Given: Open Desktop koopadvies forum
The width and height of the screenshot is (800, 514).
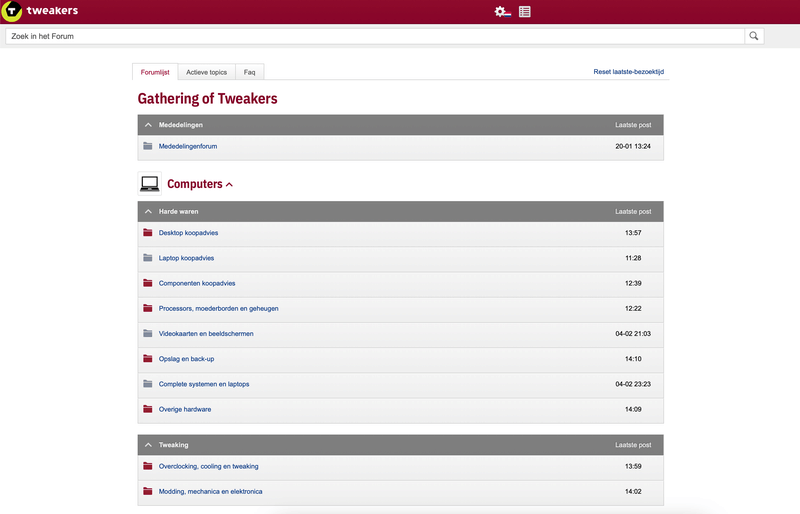Looking at the screenshot, I should pyautogui.click(x=188, y=233).
